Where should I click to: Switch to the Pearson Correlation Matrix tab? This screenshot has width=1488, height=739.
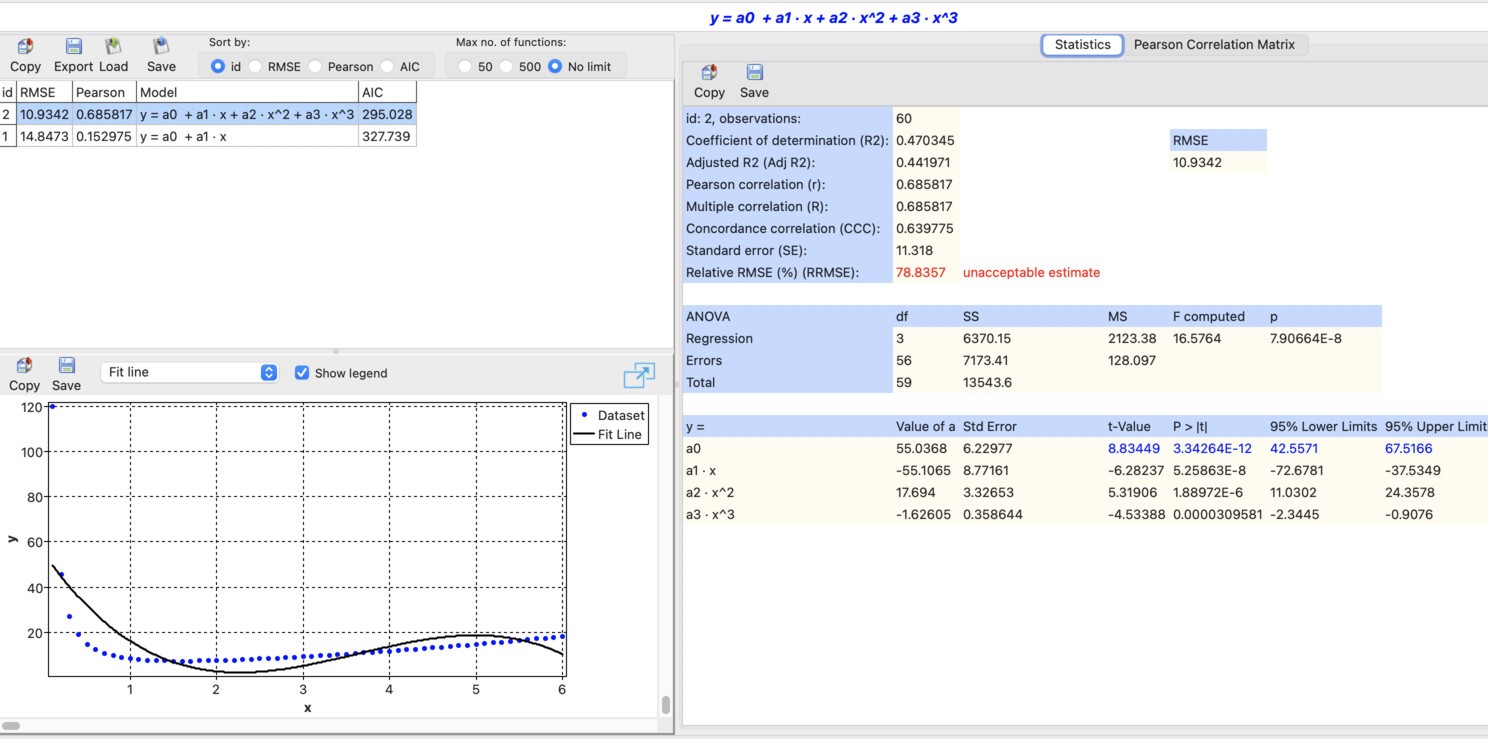pos(1215,44)
